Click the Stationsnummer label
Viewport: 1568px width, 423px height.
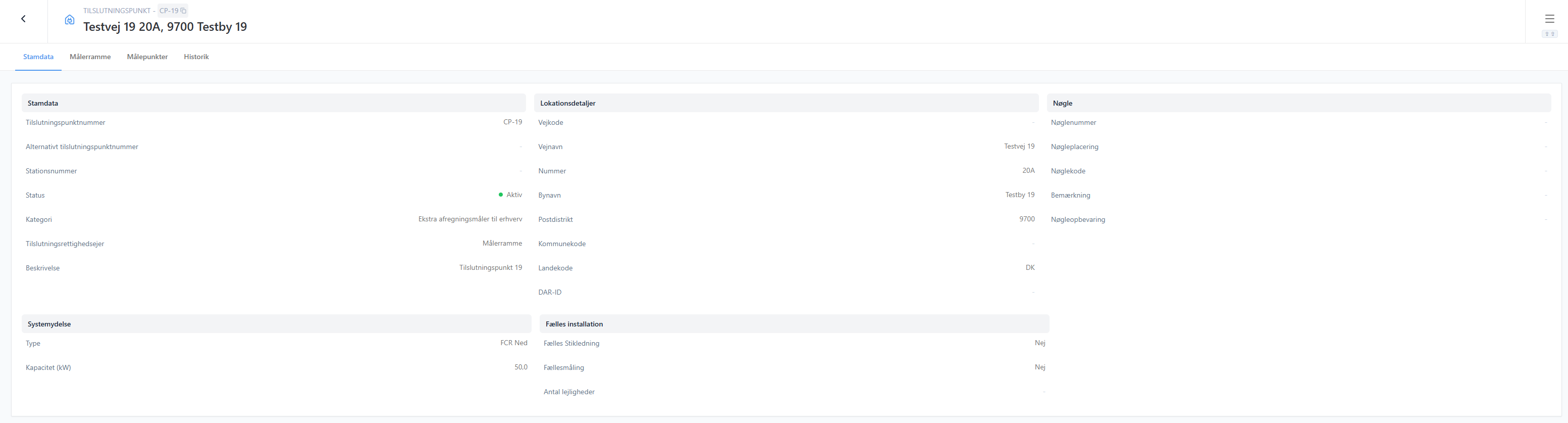tap(51, 171)
